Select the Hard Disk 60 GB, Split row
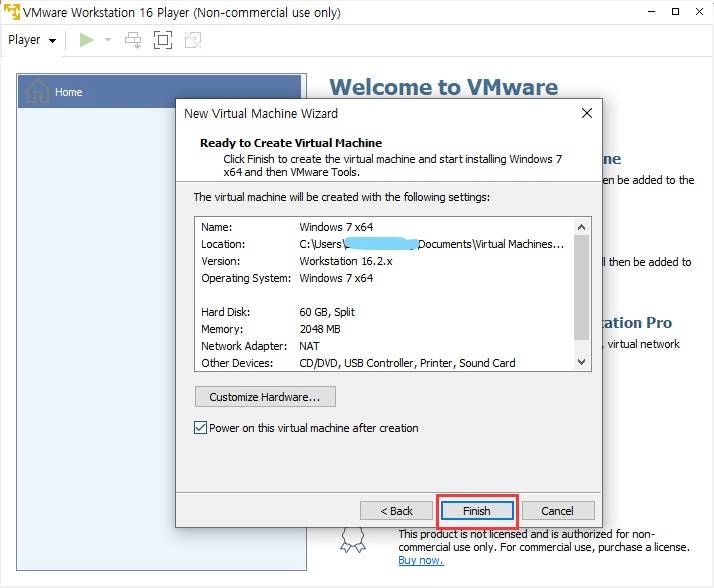The image size is (714, 588). point(385,312)
